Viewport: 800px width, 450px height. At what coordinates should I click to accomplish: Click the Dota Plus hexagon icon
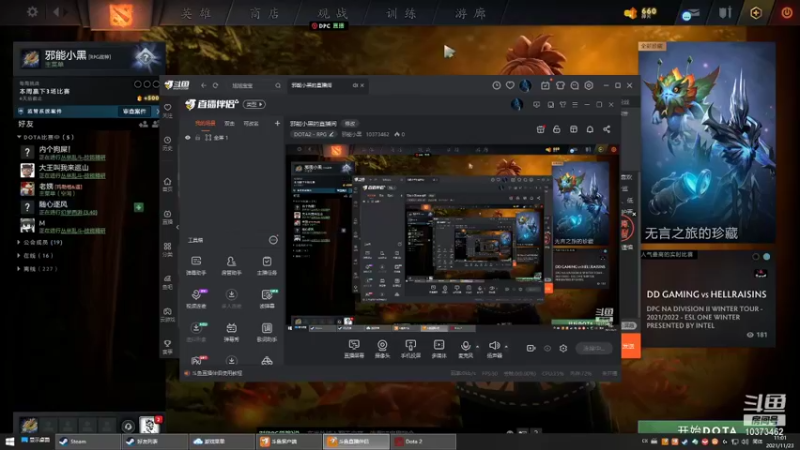pos(756,13)
